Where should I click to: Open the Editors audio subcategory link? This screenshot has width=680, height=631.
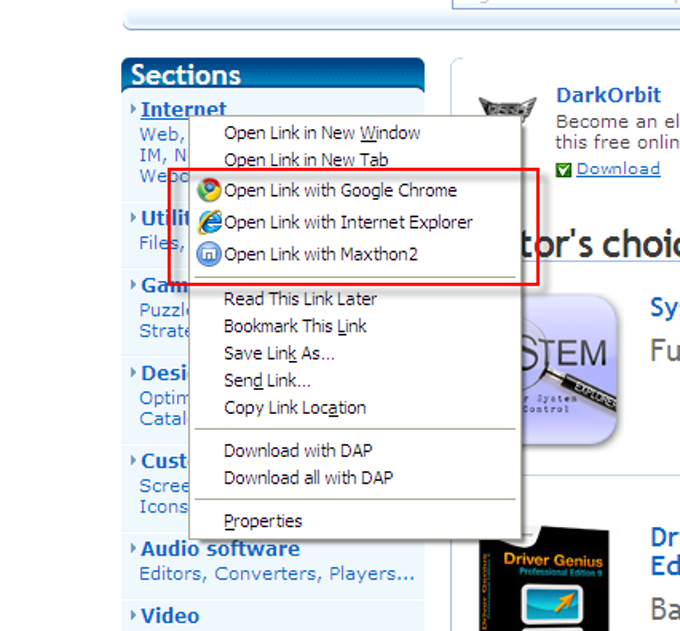170,574
